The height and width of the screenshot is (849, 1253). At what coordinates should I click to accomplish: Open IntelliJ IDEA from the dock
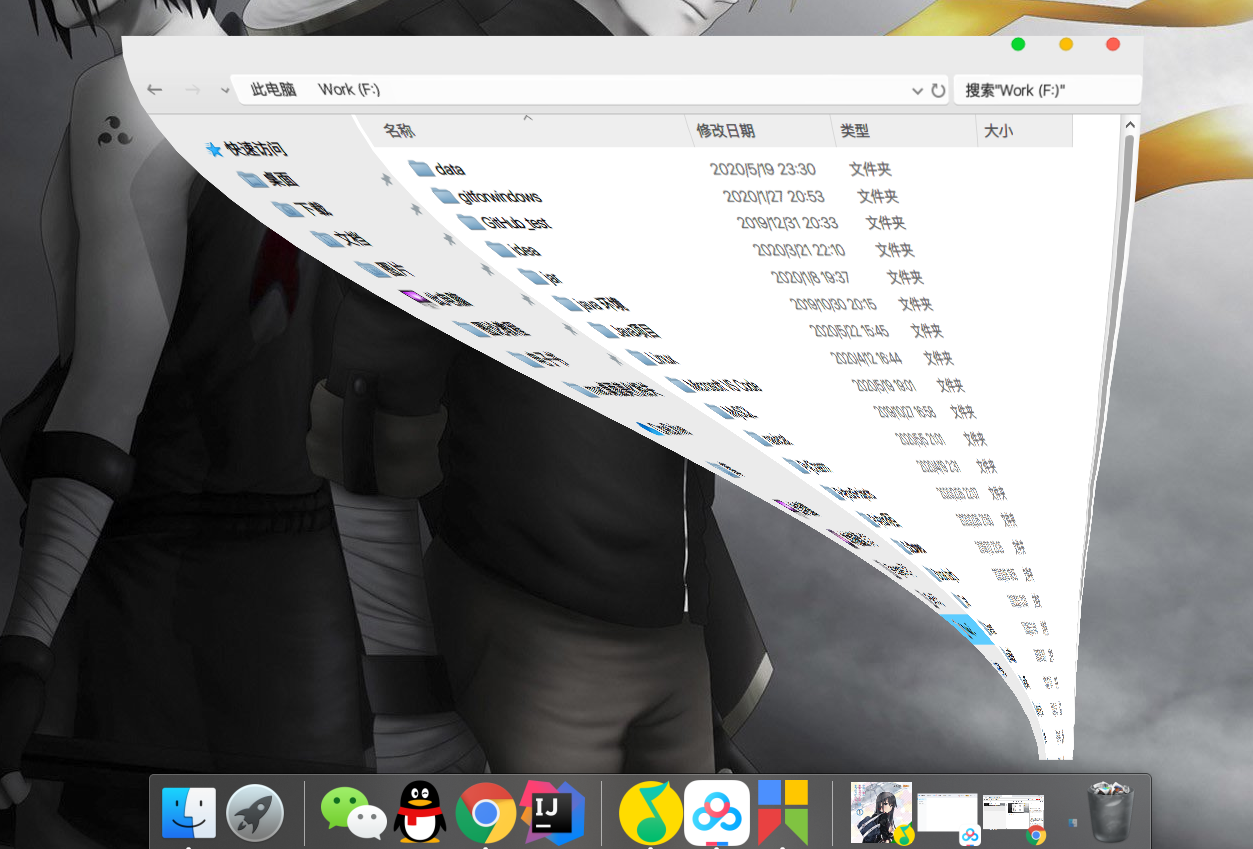pyautogui.click(x=552, y=812)
